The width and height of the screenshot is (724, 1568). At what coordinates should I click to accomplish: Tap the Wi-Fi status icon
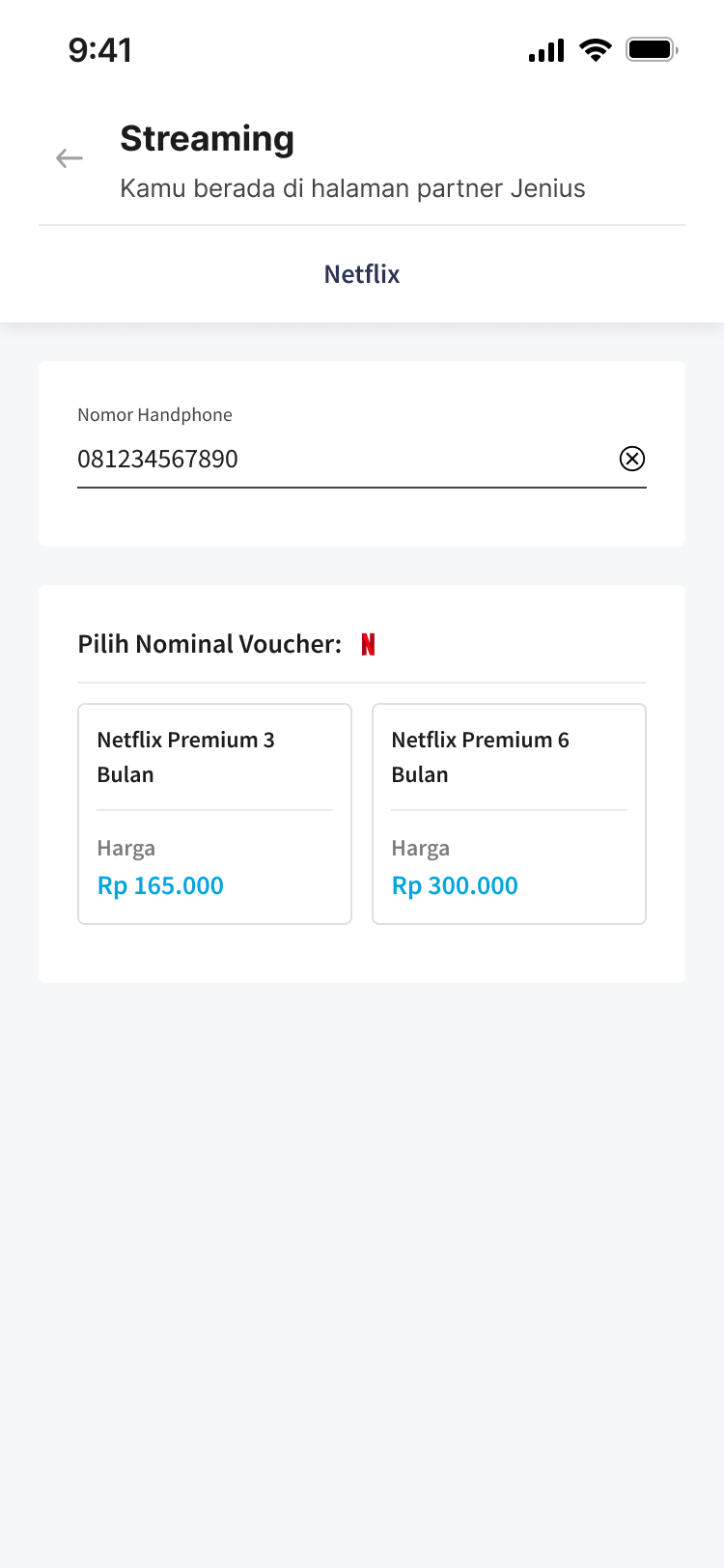pyautogui.click(x=596, y=50)
